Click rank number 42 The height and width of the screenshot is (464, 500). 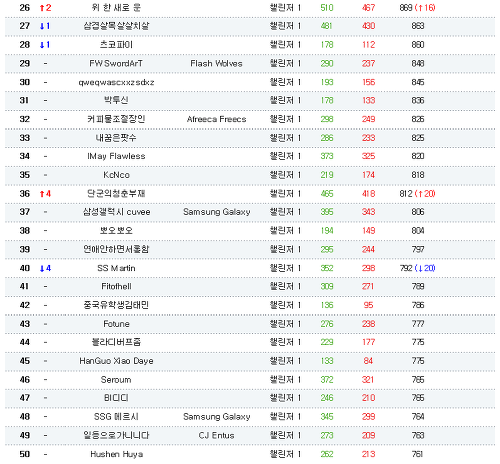(25, 305)
